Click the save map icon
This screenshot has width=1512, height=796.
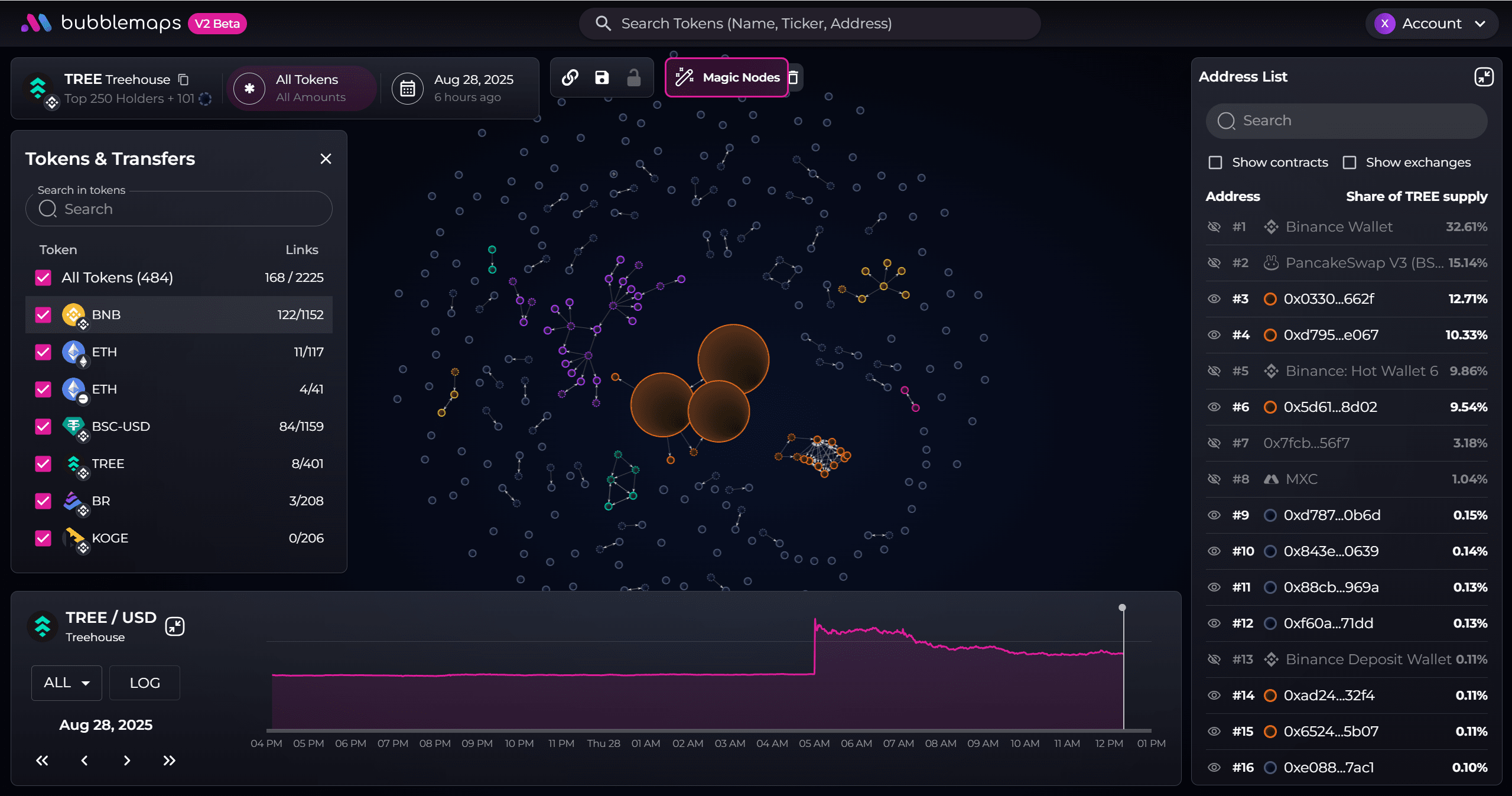601,77
